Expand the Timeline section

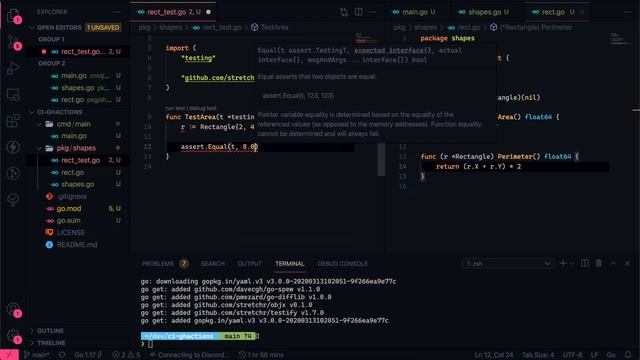51,343
